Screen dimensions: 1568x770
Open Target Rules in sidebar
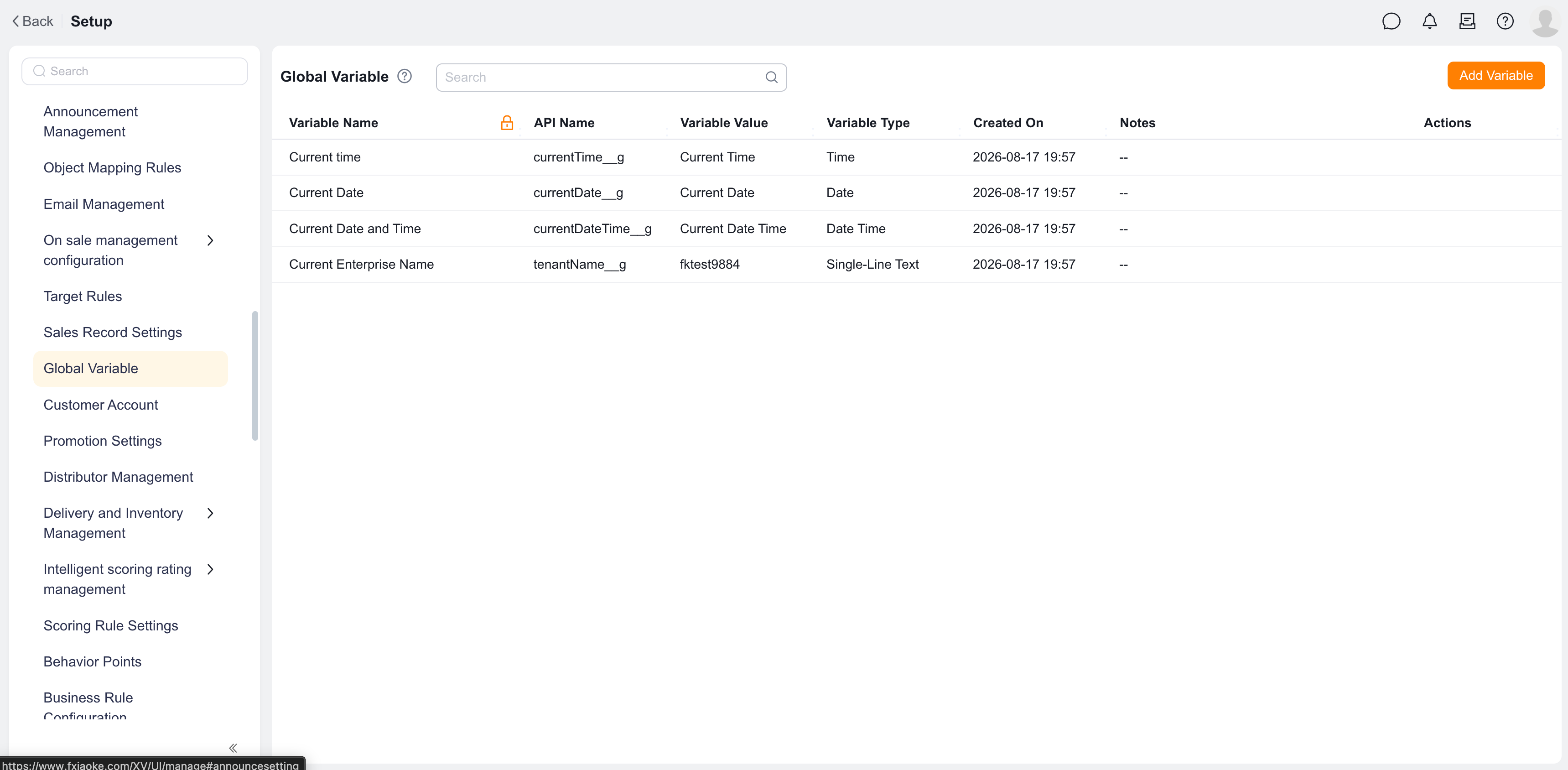(82, 297)
